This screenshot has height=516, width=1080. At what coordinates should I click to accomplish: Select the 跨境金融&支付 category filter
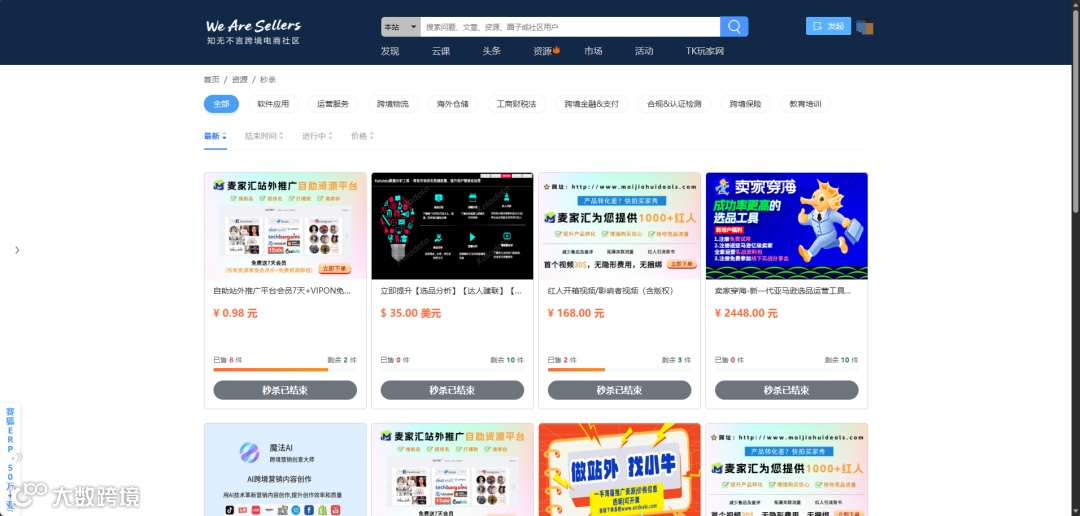tap(592, 104)
